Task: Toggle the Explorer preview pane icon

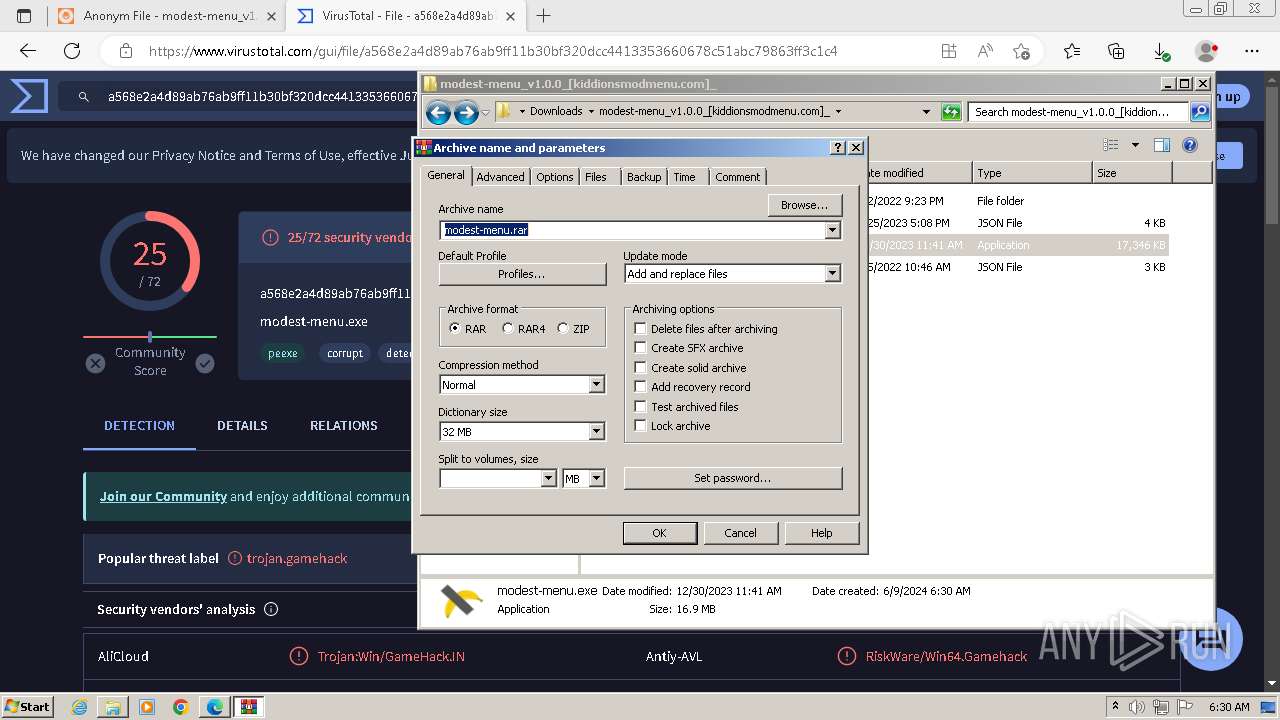Action: pyautogui.click(x=1161, y=145)
